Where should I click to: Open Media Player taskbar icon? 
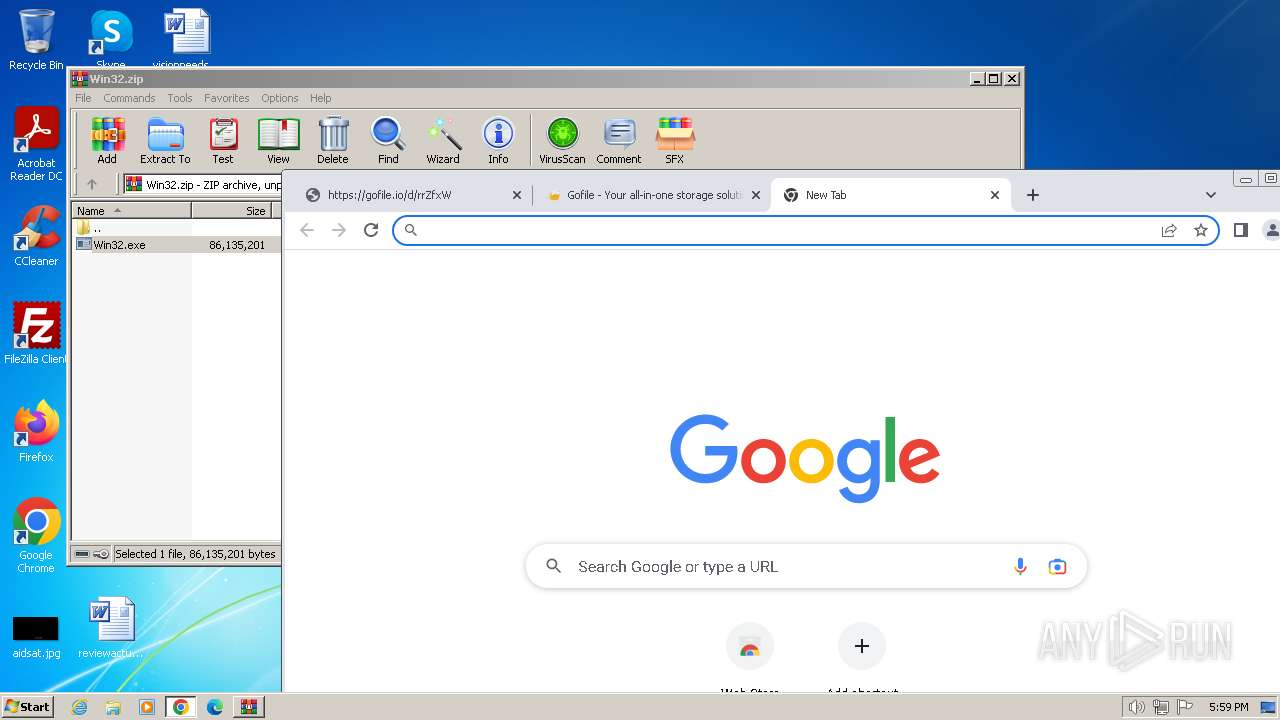coord(147,707)
